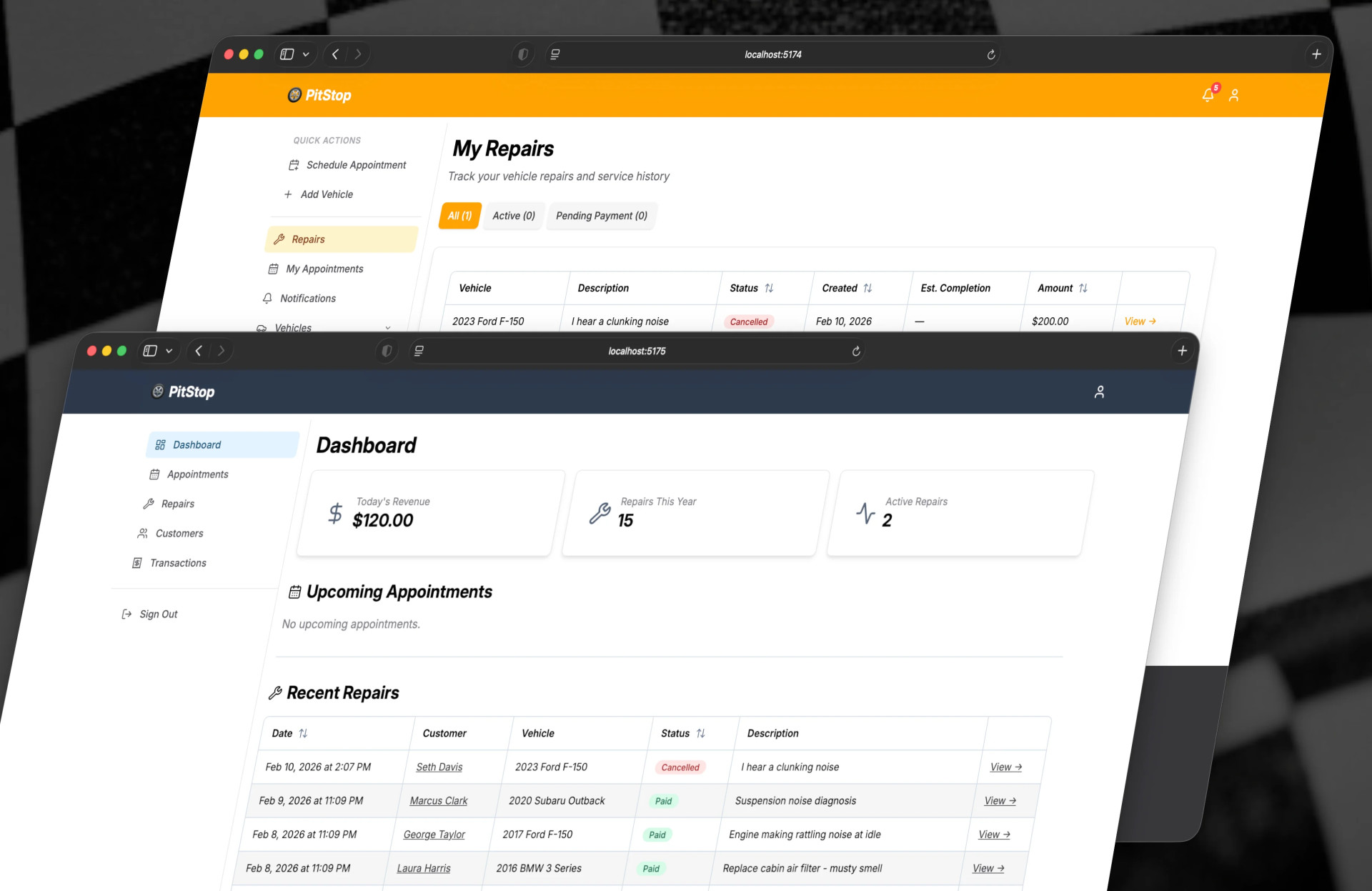Open user profile icon in orange header
The image size is (1372, 891).
pyautogui.click(x=1234, y=95)
